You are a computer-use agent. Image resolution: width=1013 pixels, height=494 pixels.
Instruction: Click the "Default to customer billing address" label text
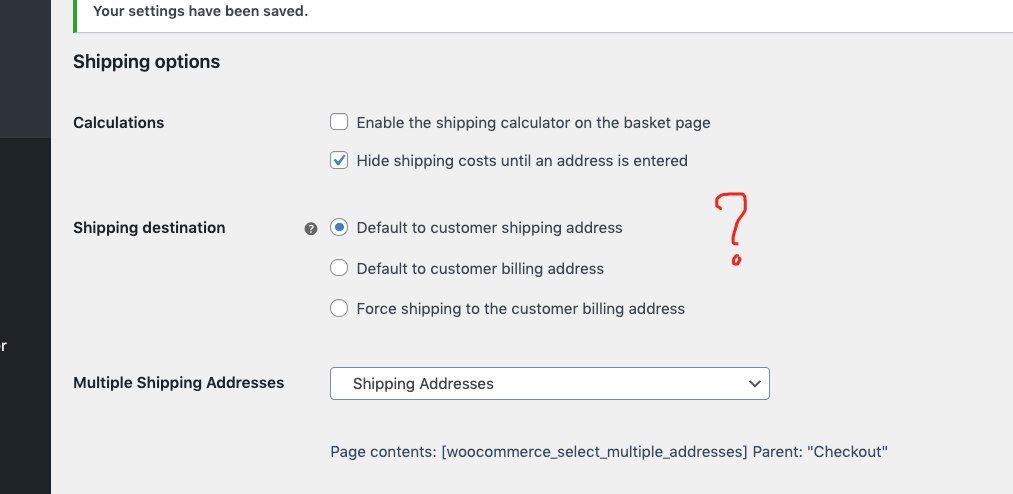pyautogui.click(x=480, y=269)
